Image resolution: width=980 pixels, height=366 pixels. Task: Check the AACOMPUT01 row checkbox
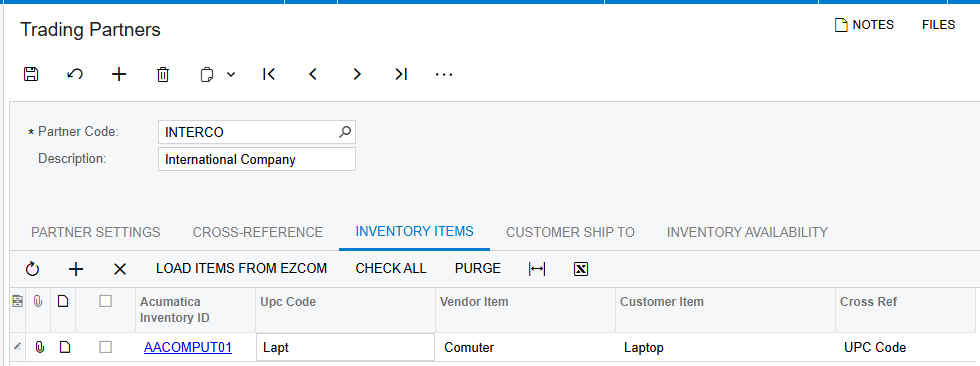(106, 347)
